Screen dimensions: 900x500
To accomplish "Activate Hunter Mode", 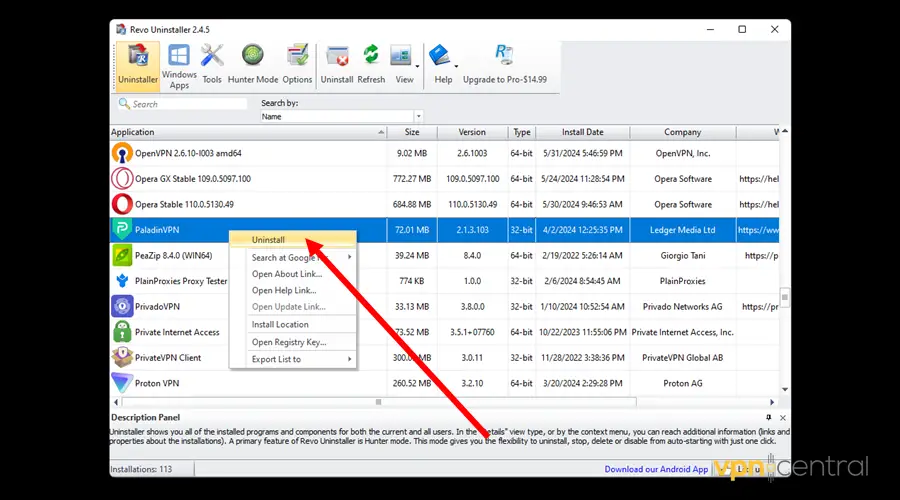I will (253, 65).
